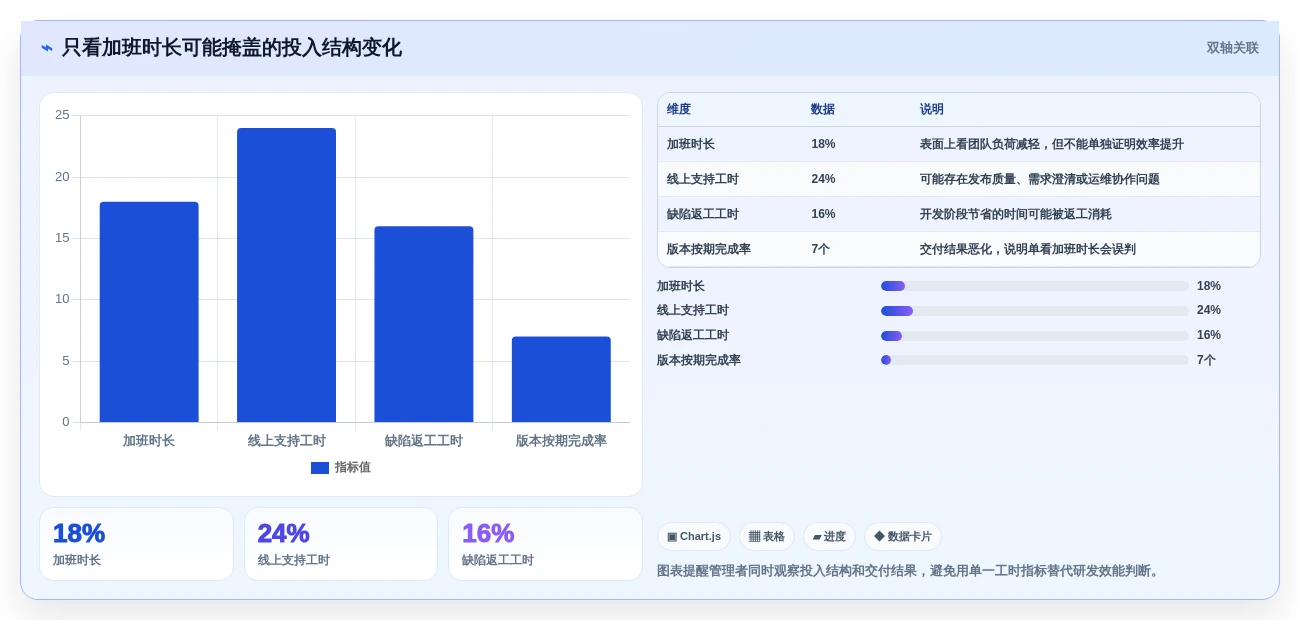Click the 18% cell in the table
The width and height of the screenshot is (1300, 620).
pos(823,144)
